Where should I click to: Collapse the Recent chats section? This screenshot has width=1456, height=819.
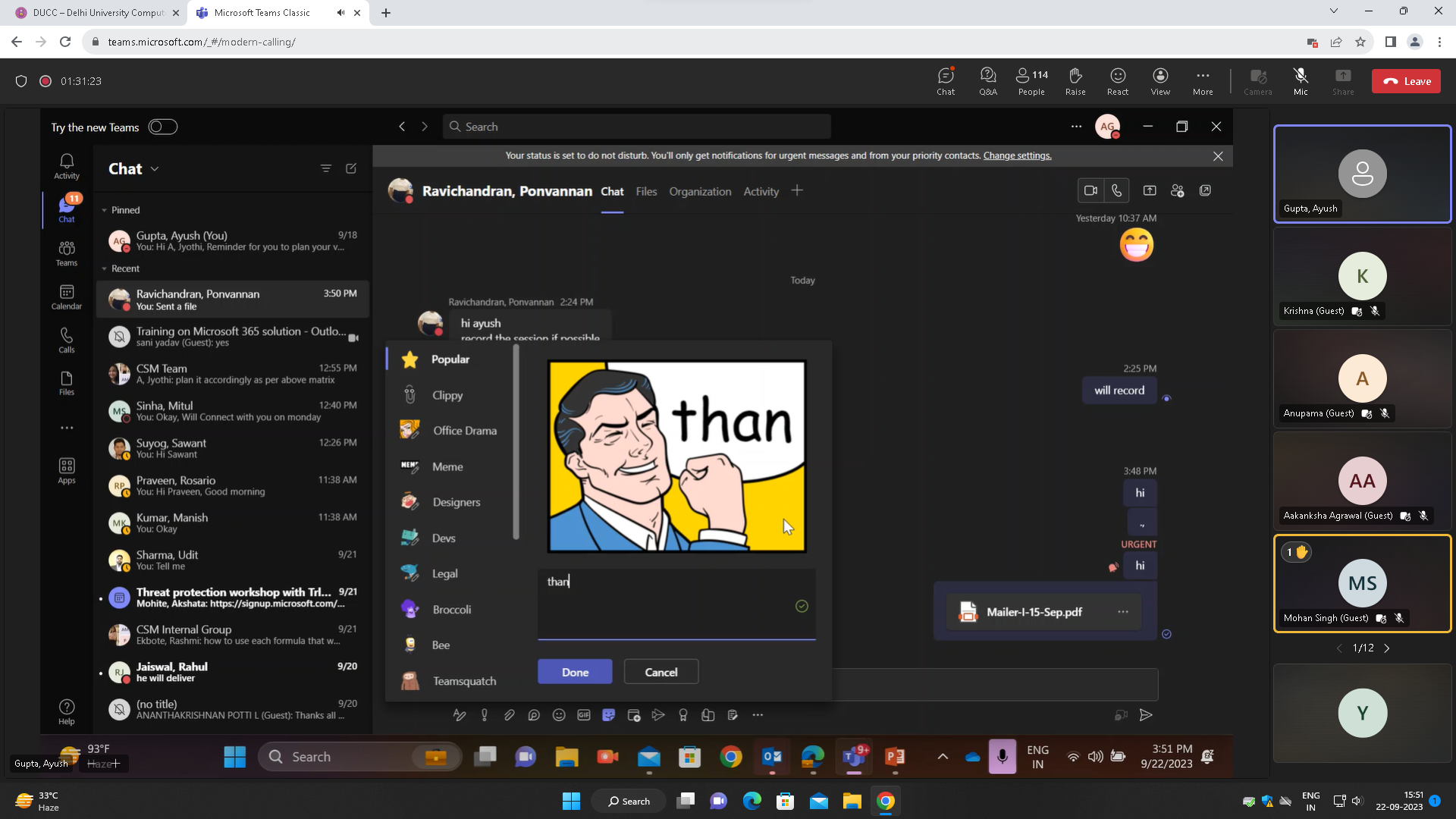[121, 268]
